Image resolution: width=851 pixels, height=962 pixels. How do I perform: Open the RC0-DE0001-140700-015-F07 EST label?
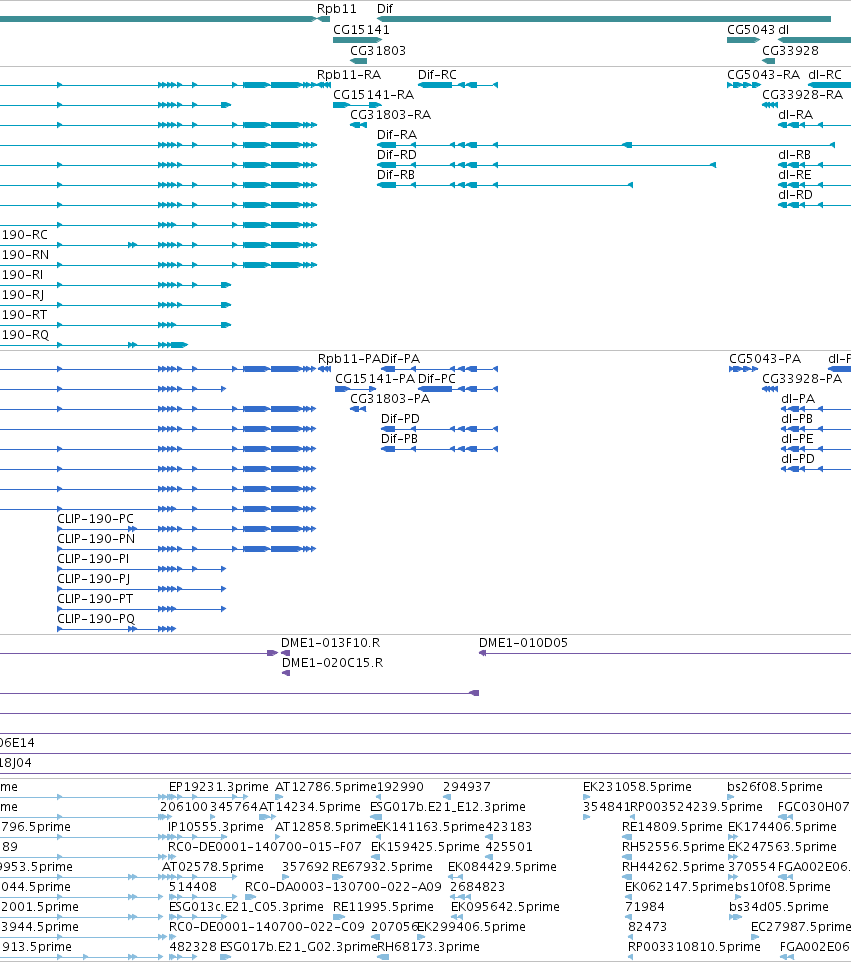point(264,847)
